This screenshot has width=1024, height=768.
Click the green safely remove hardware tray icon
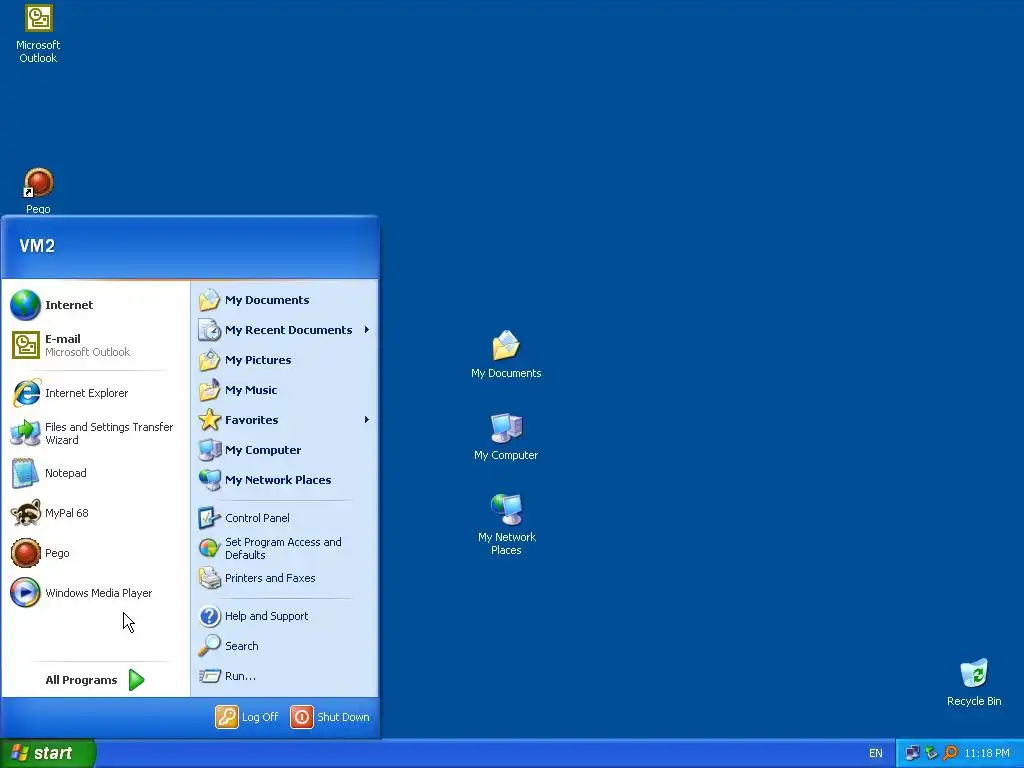[x=931, y=754]
